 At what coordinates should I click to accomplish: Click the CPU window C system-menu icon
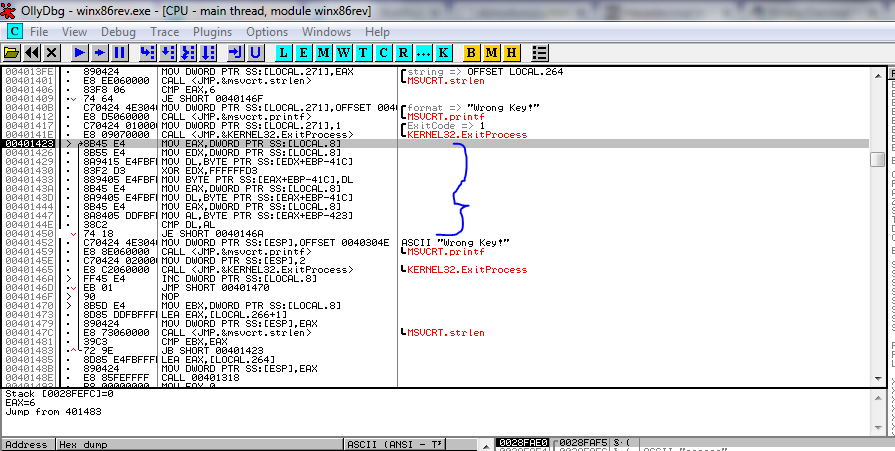tap(14, 31)
